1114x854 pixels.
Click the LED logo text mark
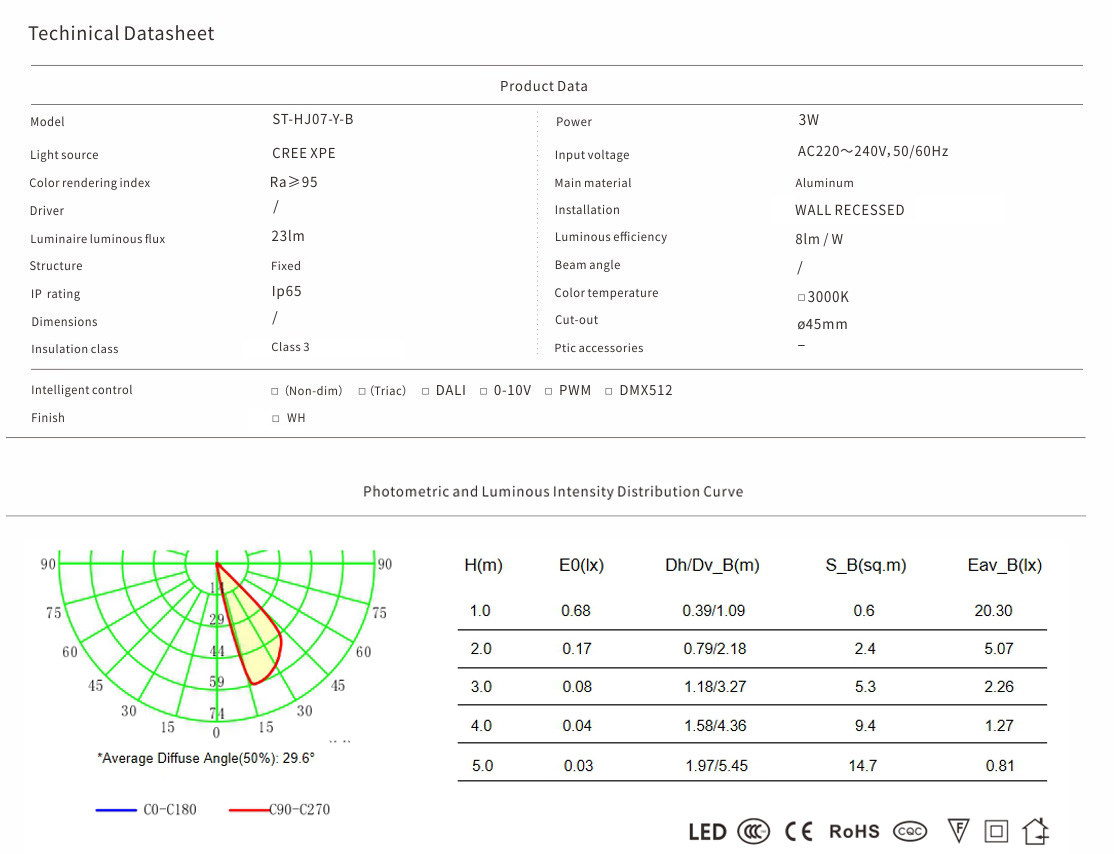point(707,832)
